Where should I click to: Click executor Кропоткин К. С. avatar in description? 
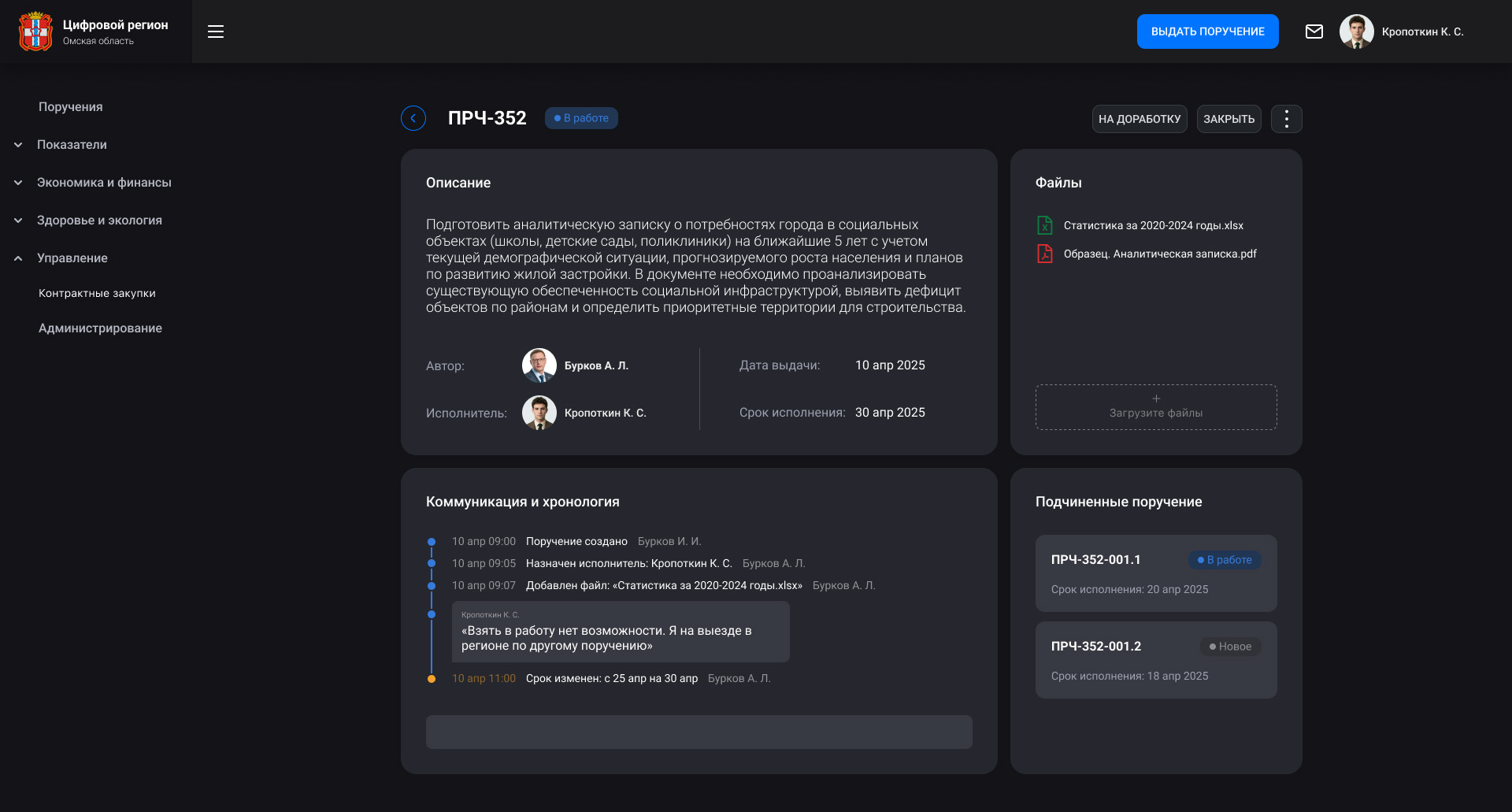click(539, 413)
